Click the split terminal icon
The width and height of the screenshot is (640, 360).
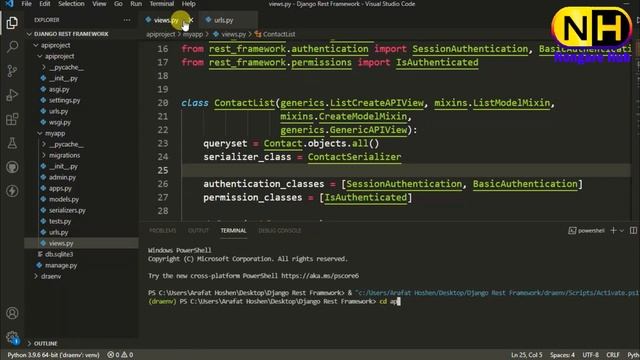[633, 231]
